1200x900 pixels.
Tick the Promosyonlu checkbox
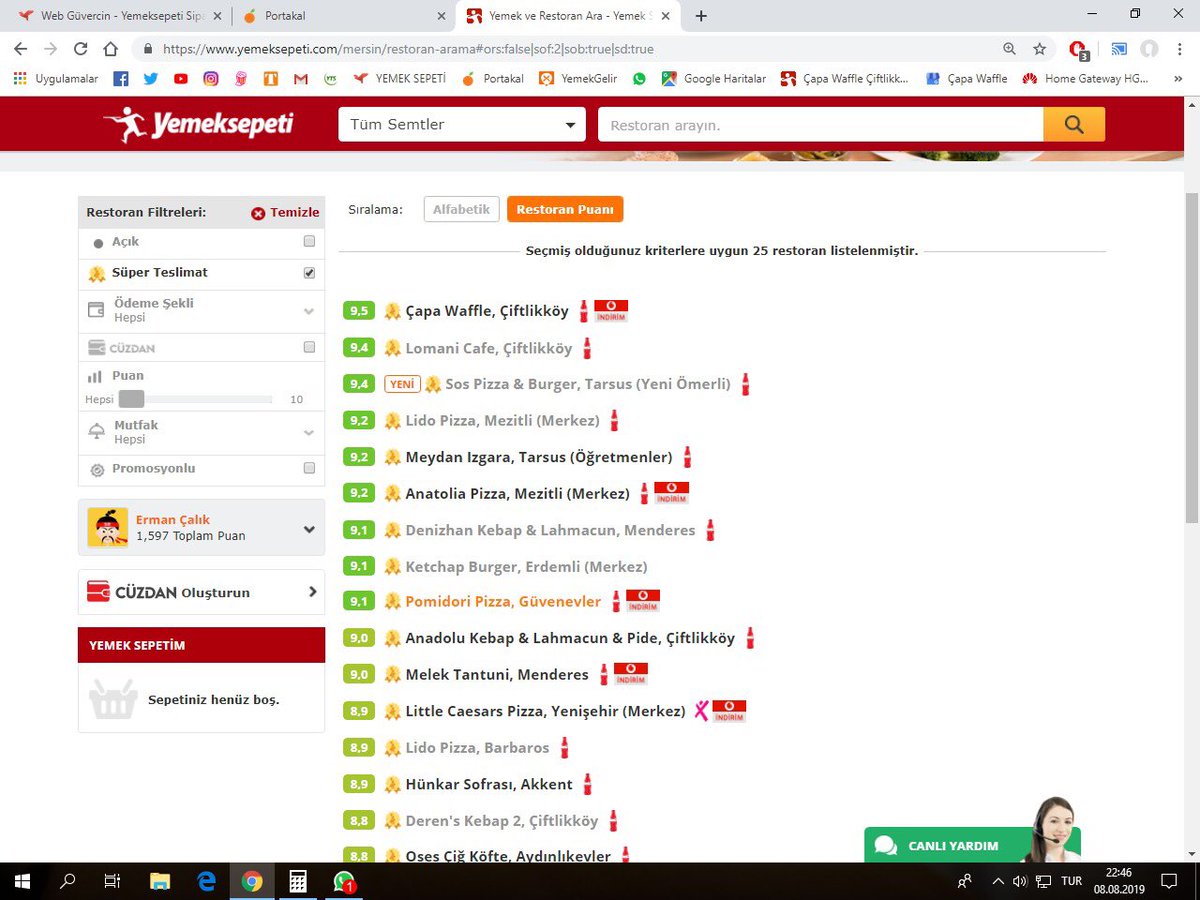309,468
